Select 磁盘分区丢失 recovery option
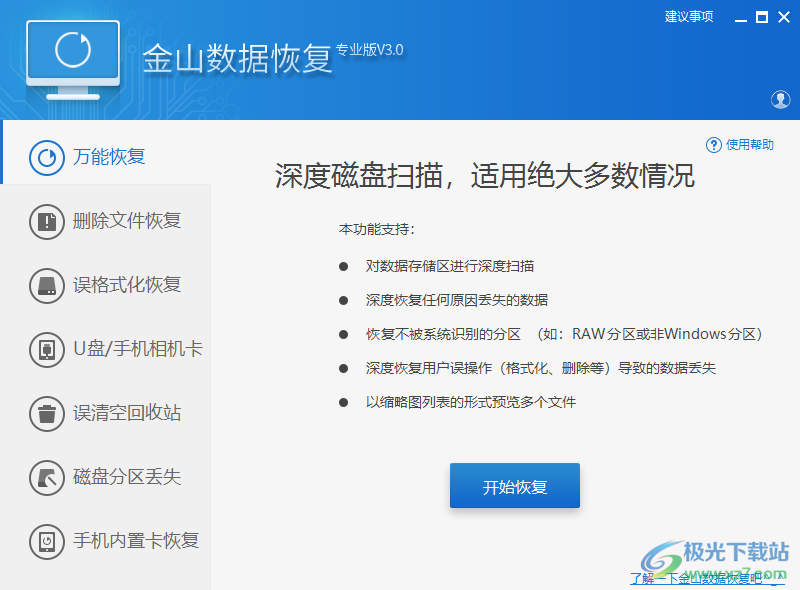 (127, 477)
